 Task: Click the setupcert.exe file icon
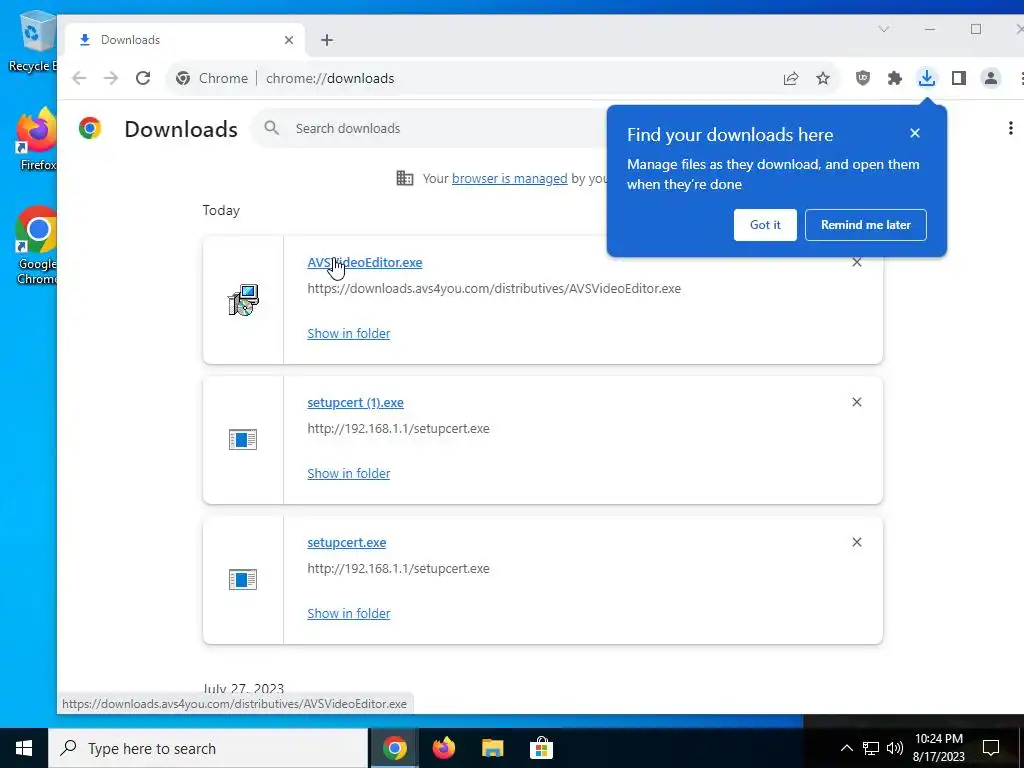coord(243,579)
